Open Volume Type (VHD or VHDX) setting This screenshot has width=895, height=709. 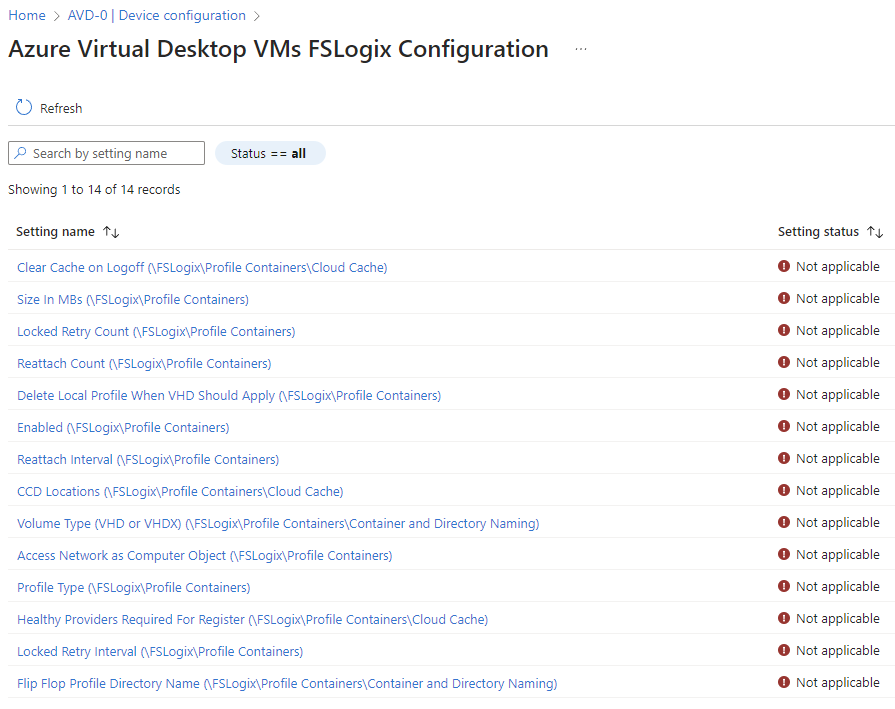click(278, 523)
